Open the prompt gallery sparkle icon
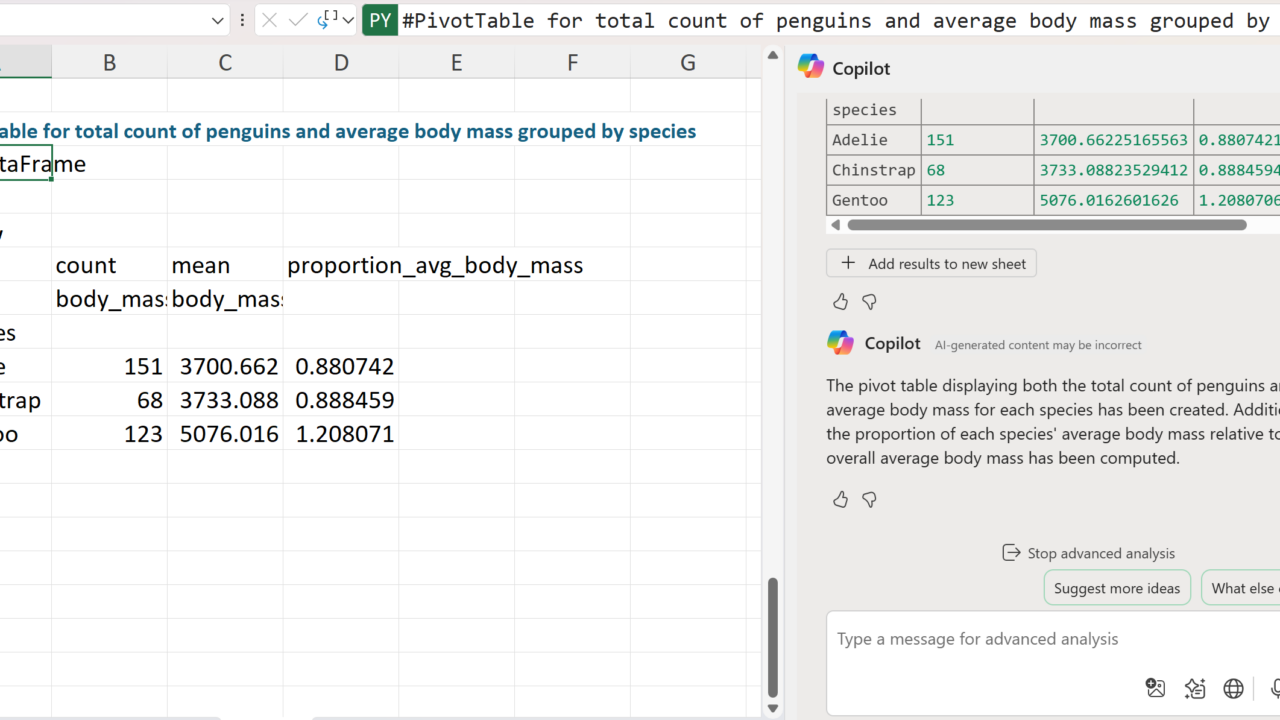Screen dimensions: 1280x720 (x=1194, y=688)
